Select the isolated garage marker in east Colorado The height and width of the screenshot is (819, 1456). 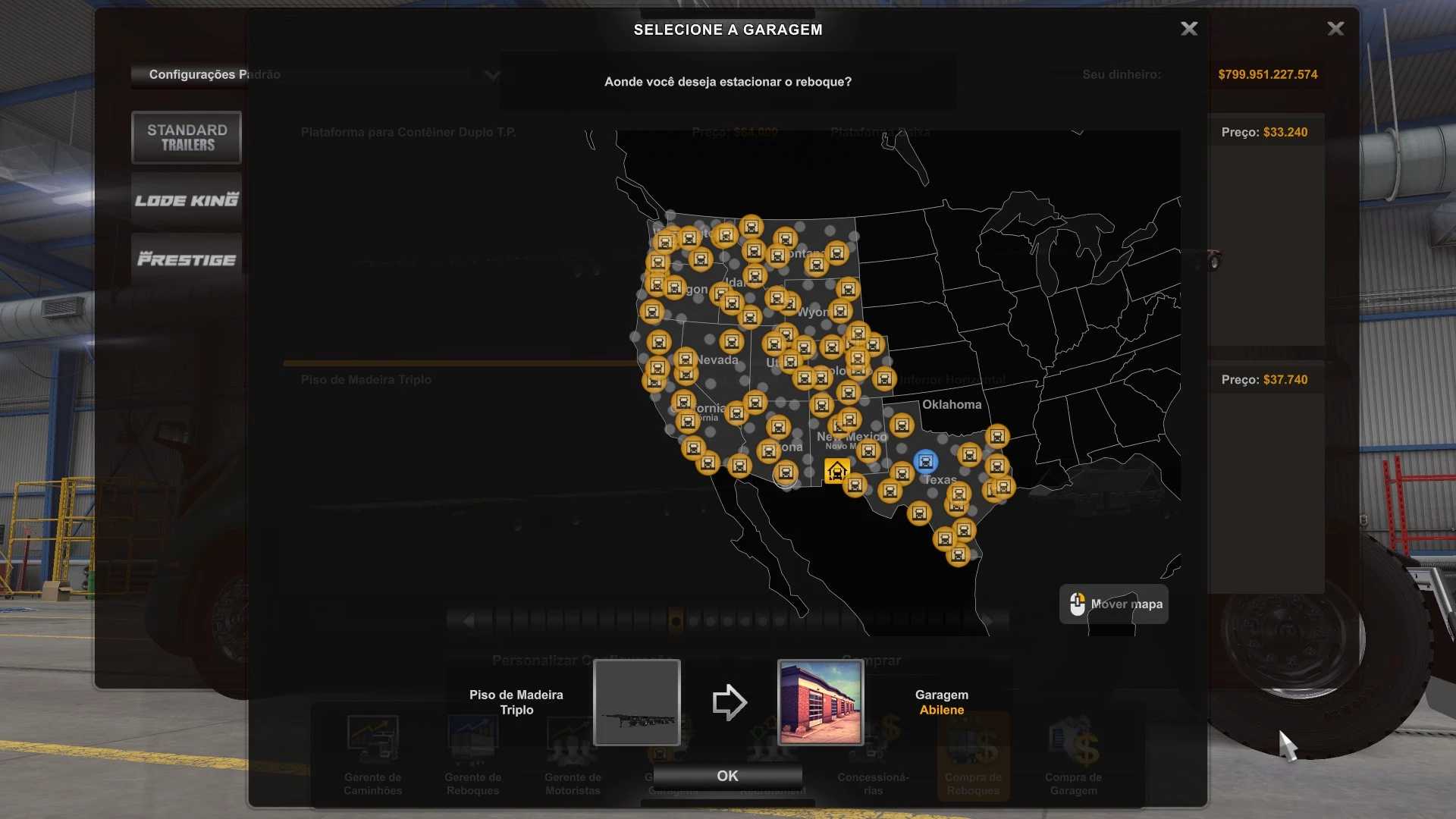[x=883, y=378]
